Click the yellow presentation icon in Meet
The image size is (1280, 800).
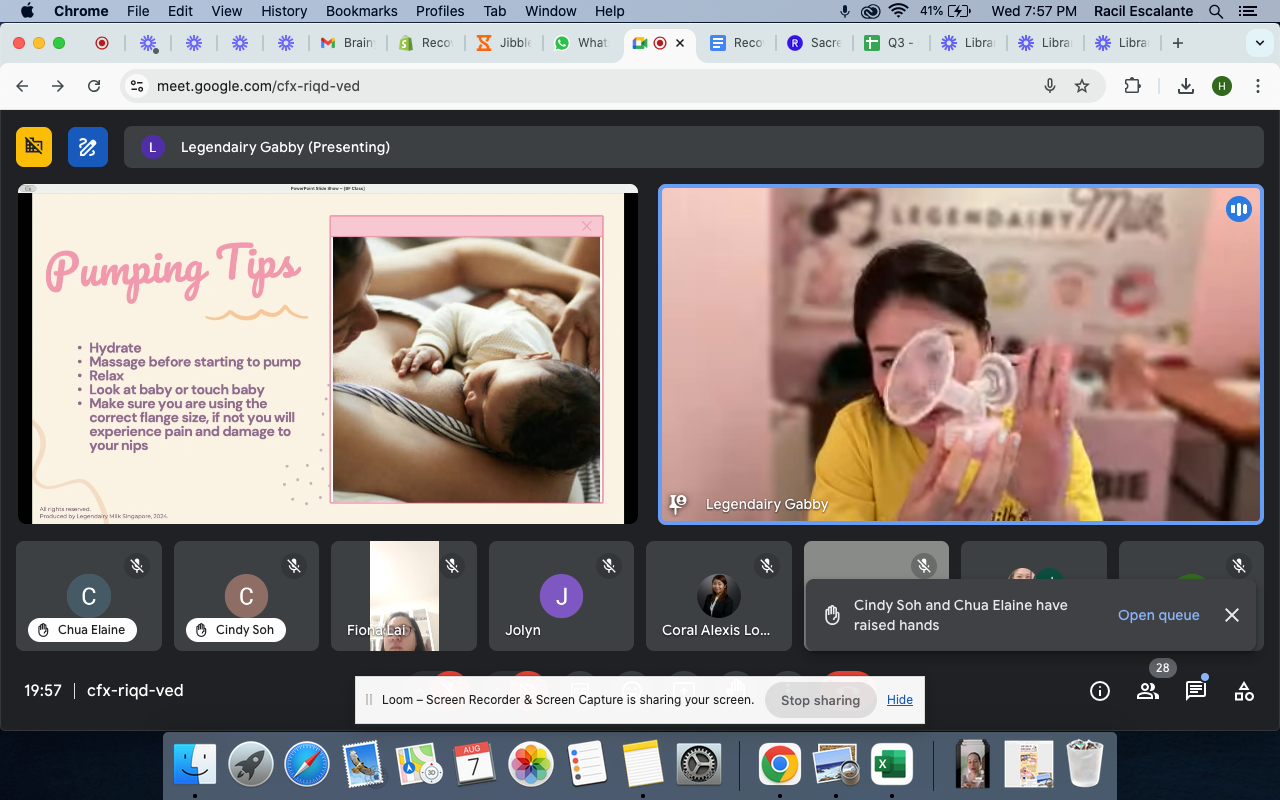click(x=34, y=147)
